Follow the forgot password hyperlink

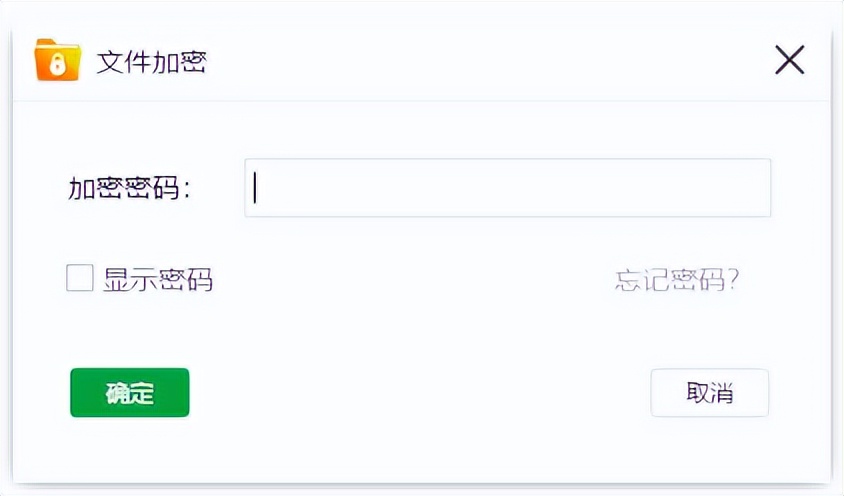pyautogui.click(x=677, y=280)
